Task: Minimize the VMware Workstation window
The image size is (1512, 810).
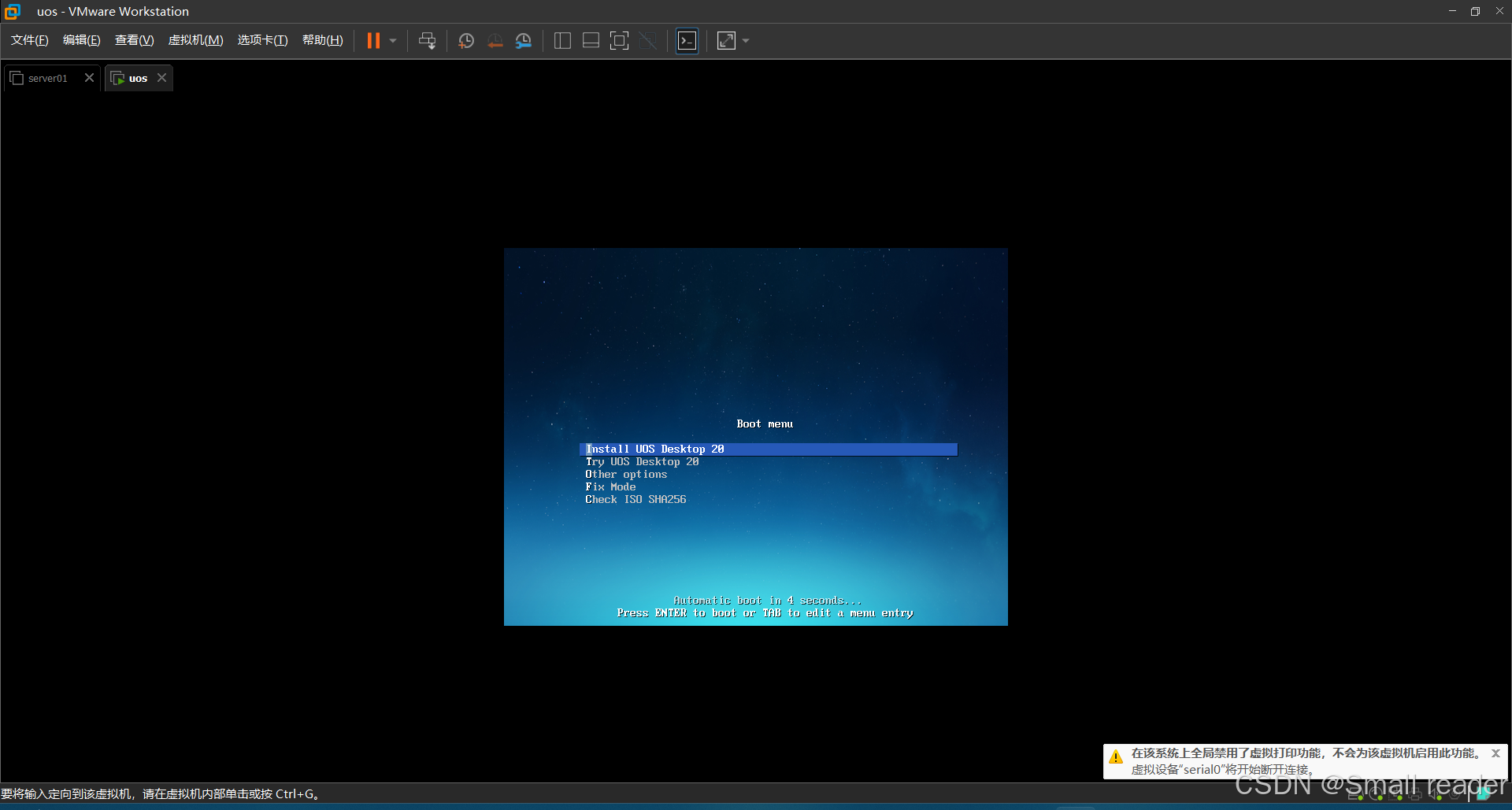Action: pyautogui.click(x=1452, y=11)
